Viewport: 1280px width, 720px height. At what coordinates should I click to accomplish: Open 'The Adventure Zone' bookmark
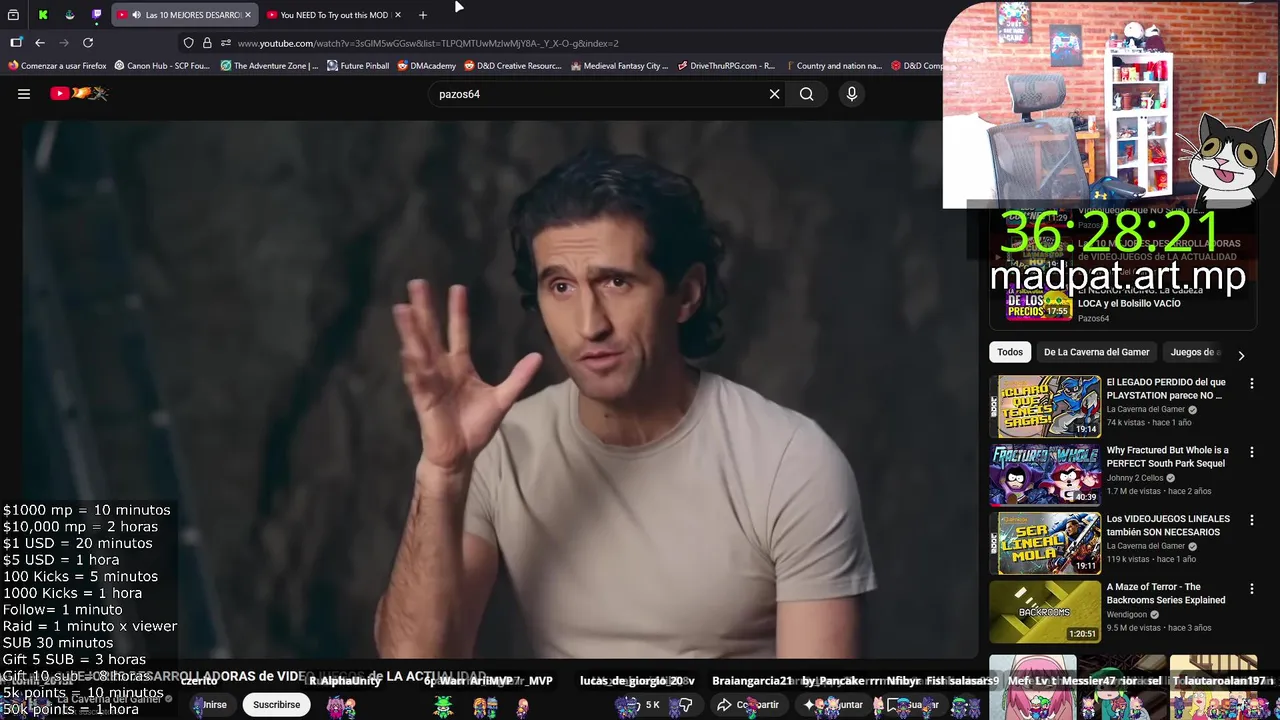[269, 66]
